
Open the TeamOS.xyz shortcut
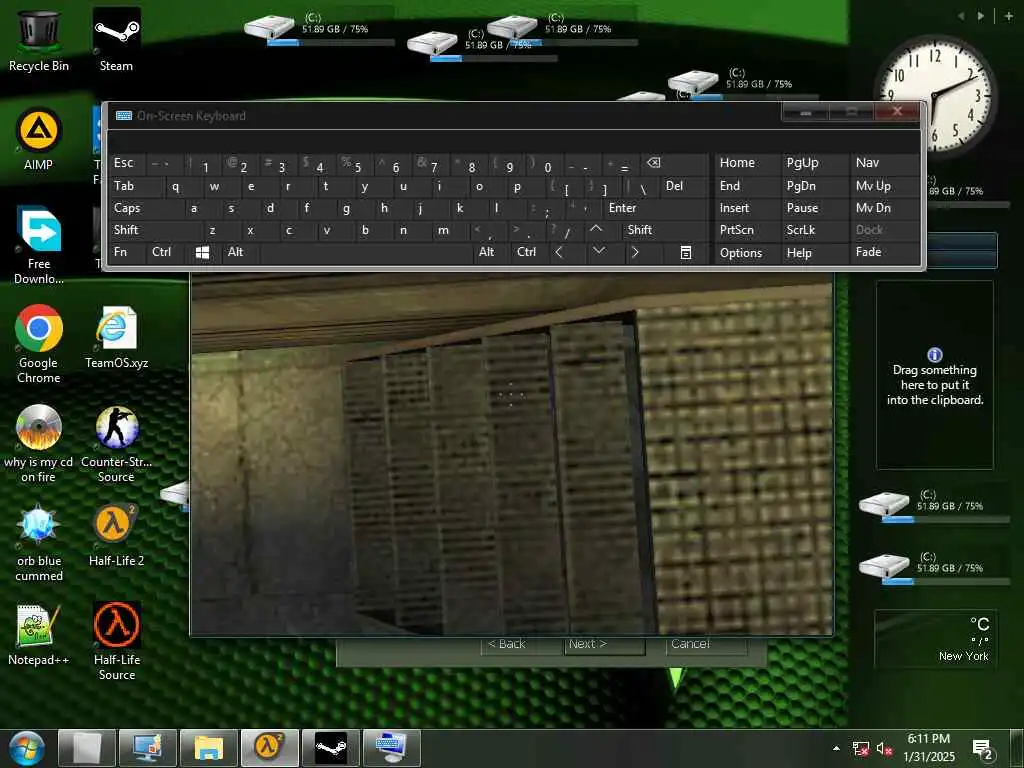(116, 338)
